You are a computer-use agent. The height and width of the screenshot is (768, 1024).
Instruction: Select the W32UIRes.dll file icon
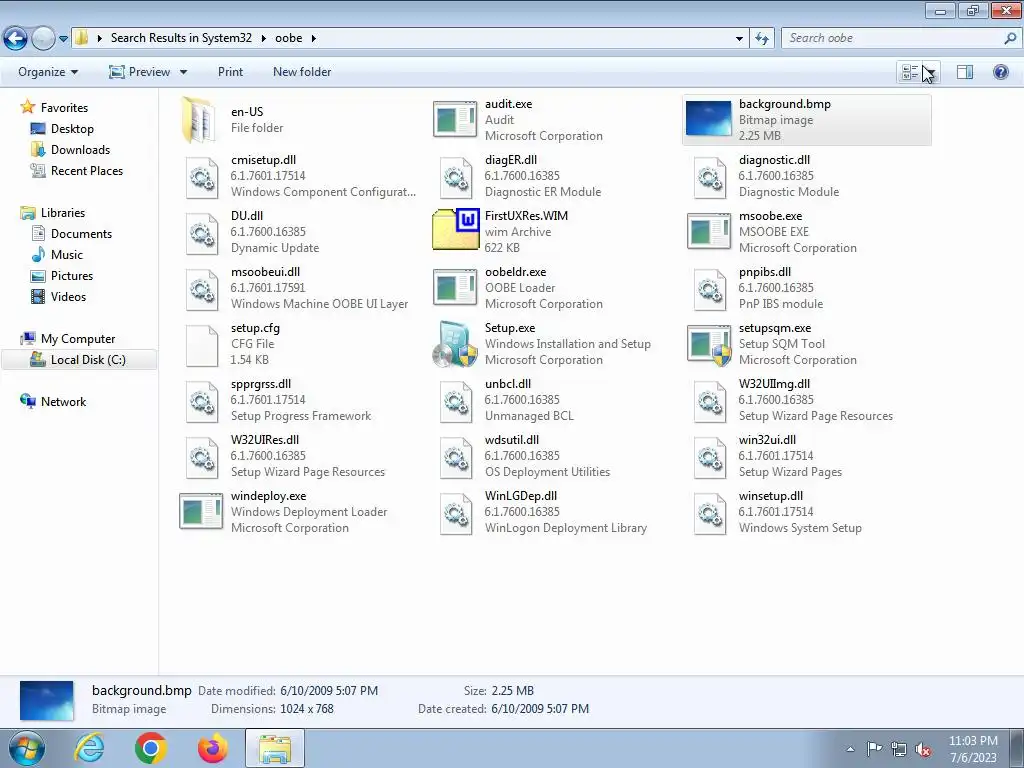coord(202,457)
